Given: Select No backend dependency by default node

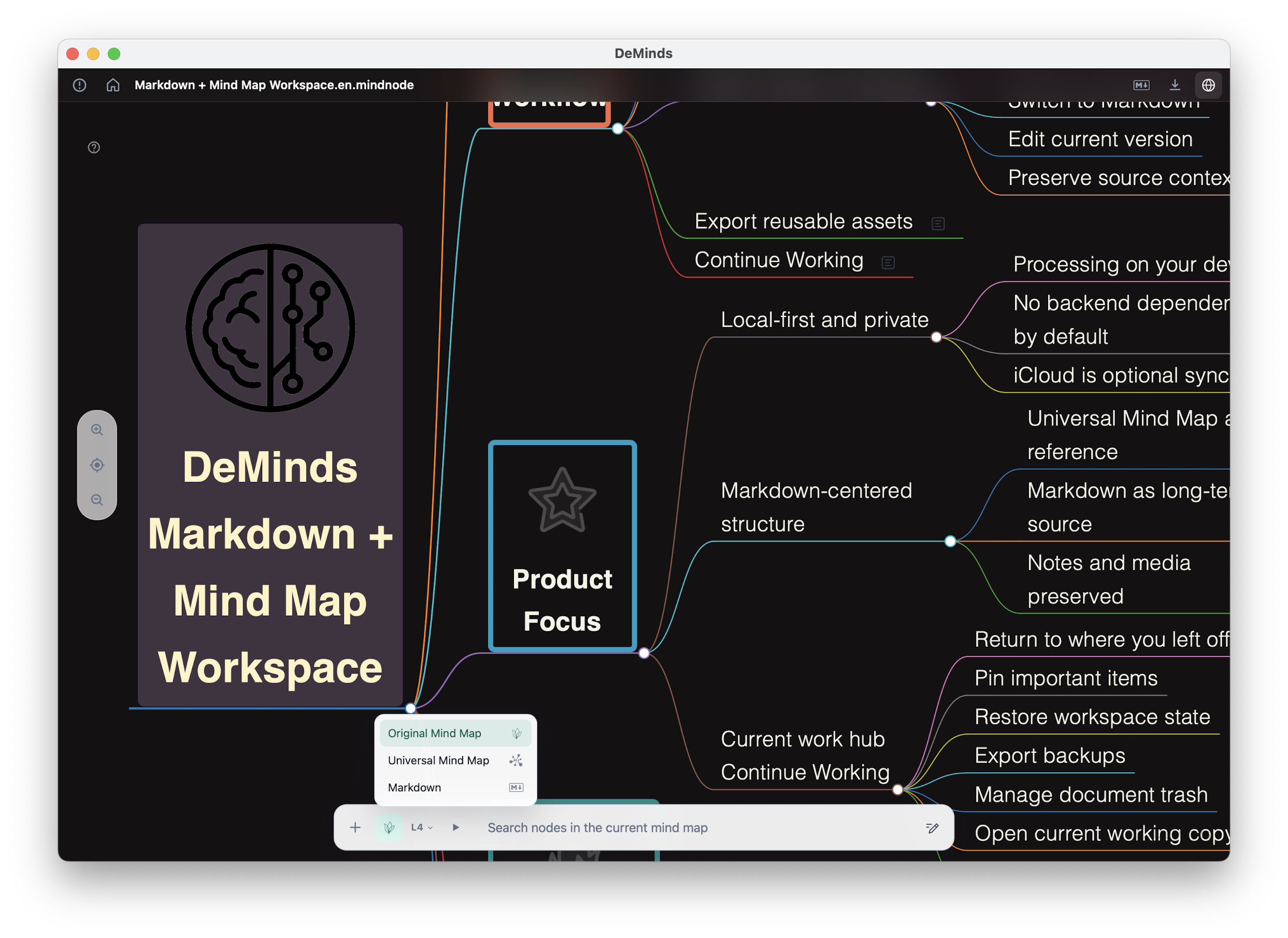Looking at the screenshot, I should point(1122,320).
